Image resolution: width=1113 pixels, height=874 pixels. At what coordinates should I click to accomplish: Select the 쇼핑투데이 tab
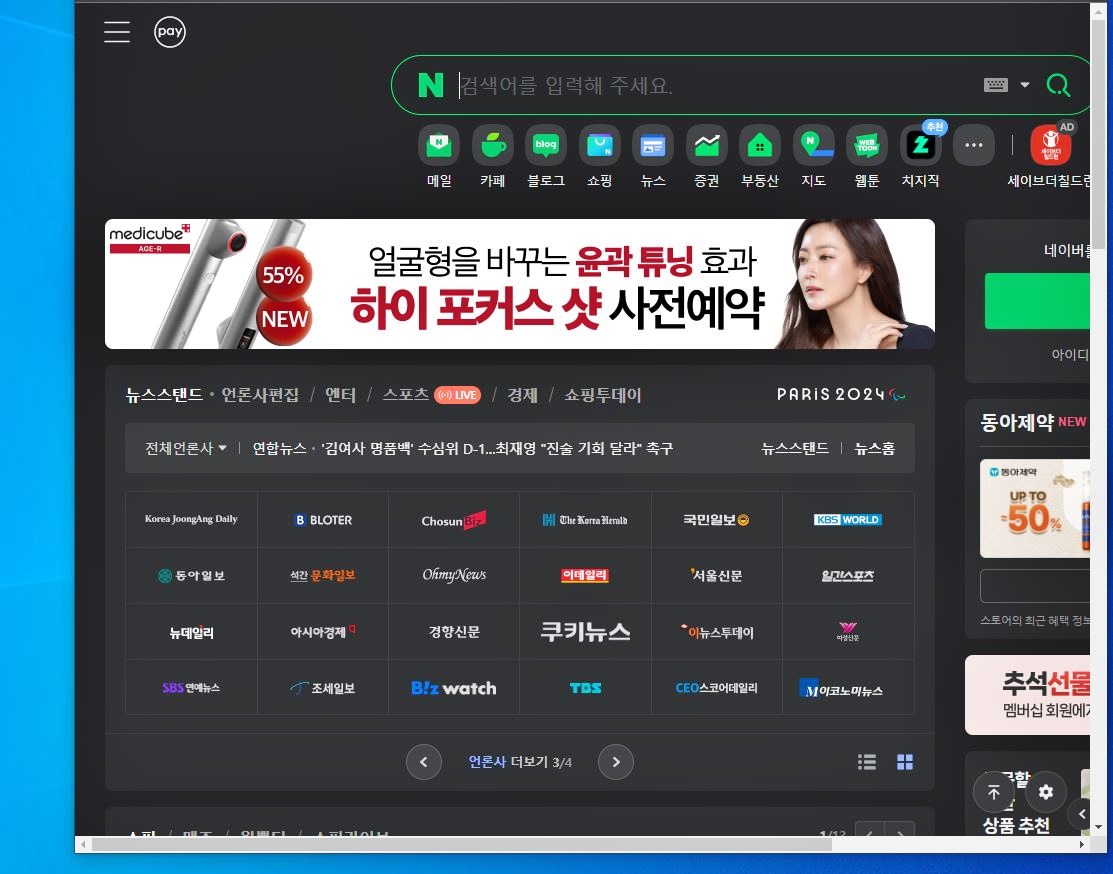[603, 395]
